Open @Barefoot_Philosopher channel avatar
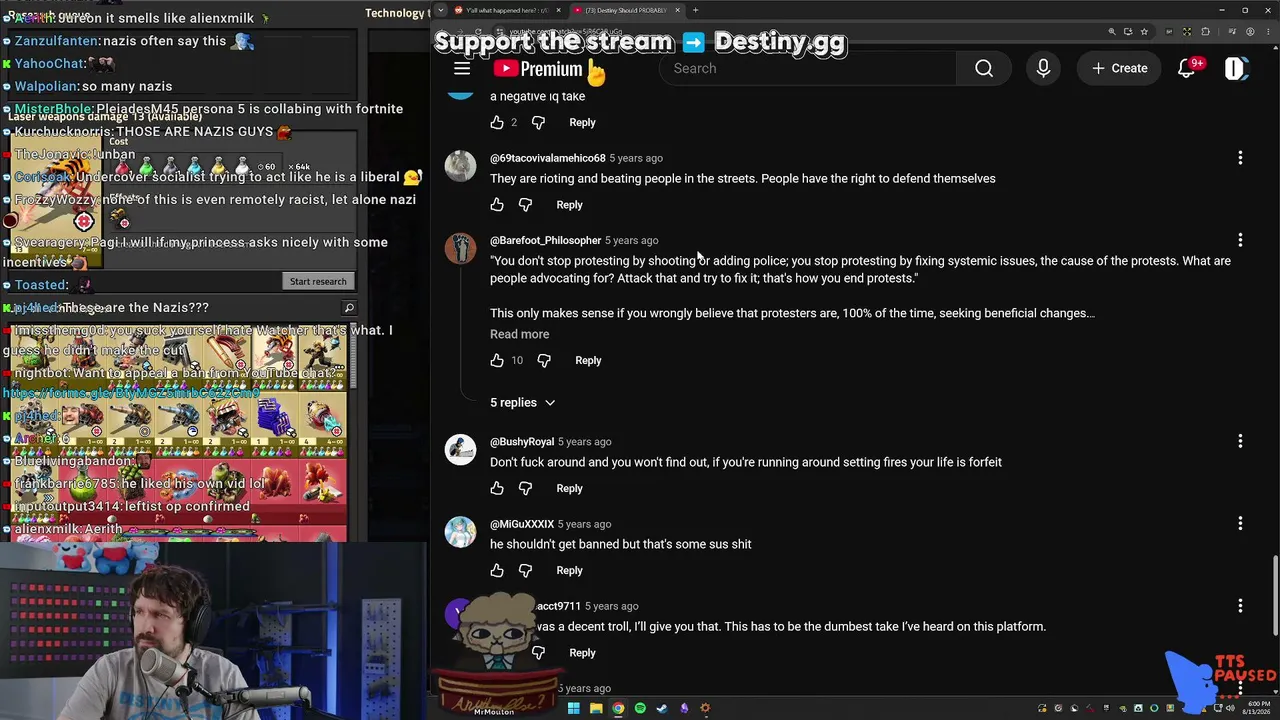 (460, 248)
